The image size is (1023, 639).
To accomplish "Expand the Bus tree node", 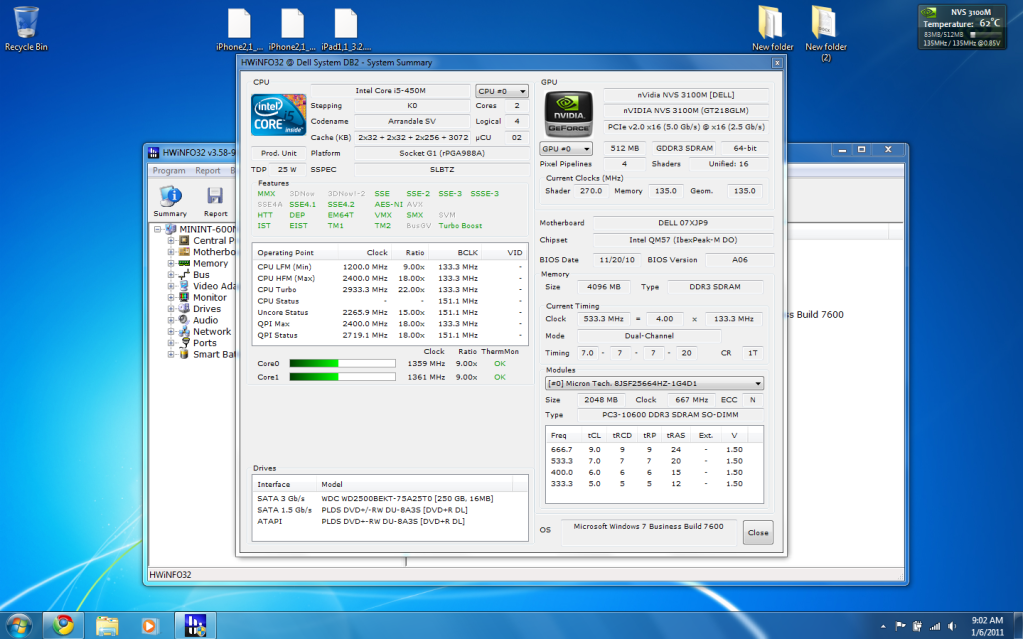I will [x=171, y=275].
